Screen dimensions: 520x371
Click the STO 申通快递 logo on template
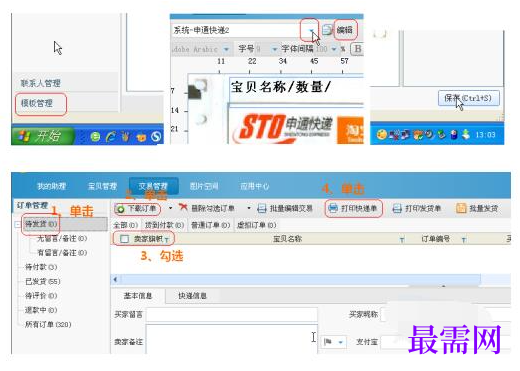[284, 128]
